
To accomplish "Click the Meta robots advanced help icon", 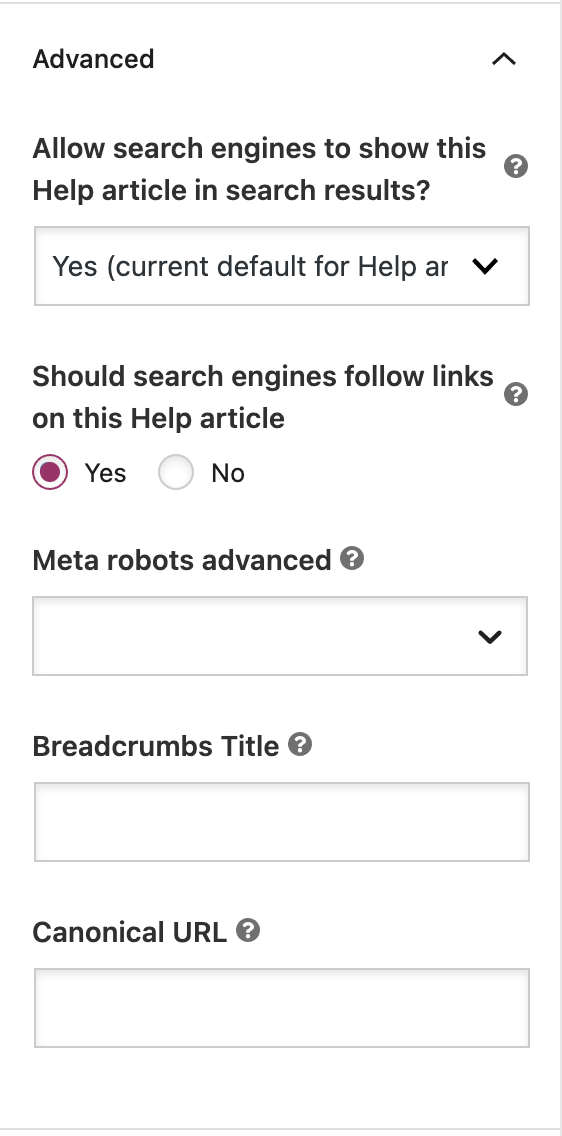I will pos(352,559).
